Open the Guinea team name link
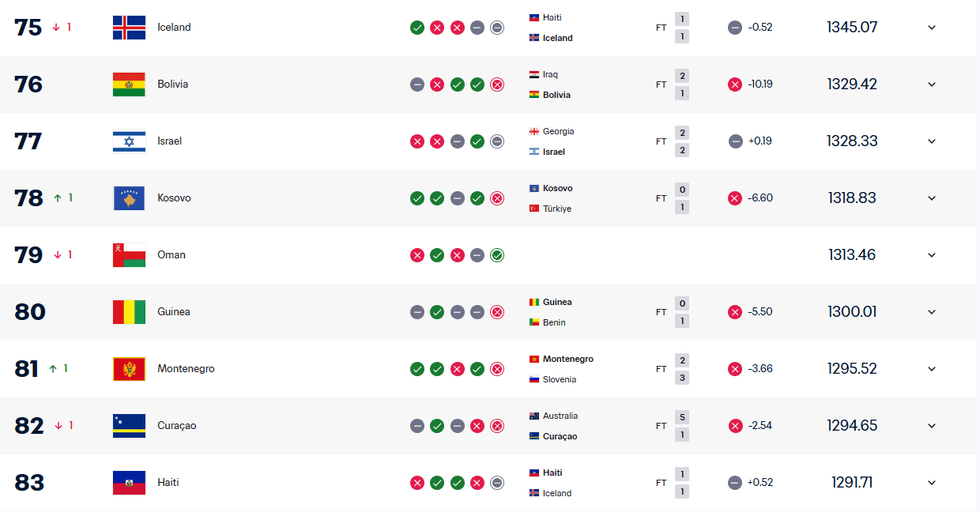 174,312
